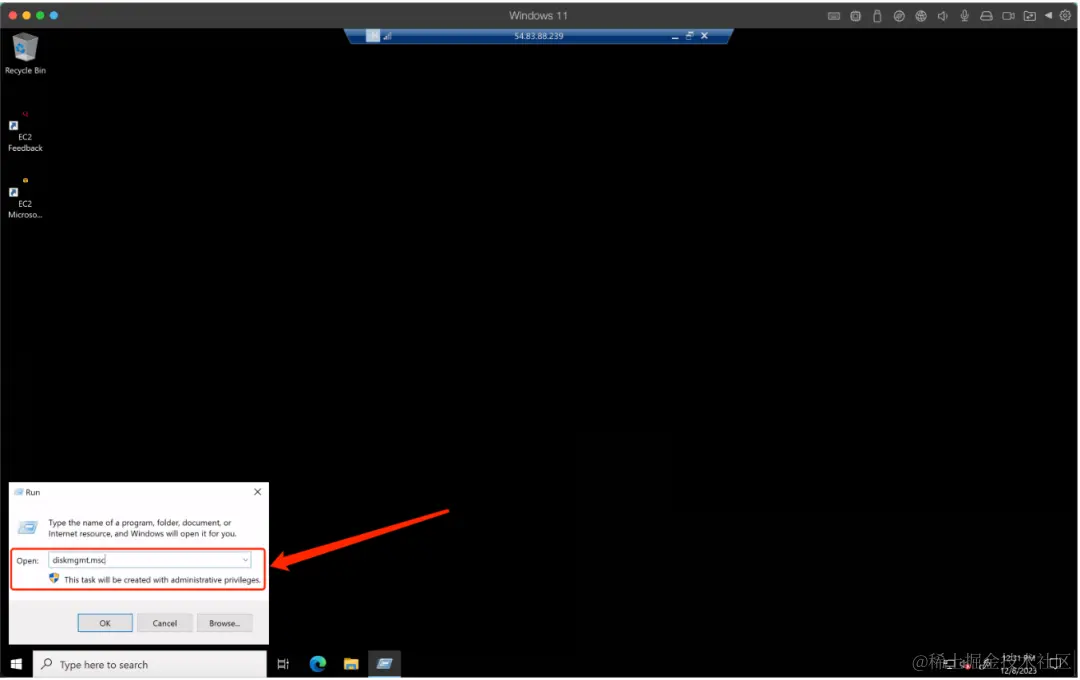Collapse Parallels toolbar with the triangle arrow
This screenshot has height=680, width=1080.
[x=1048, y=15]
